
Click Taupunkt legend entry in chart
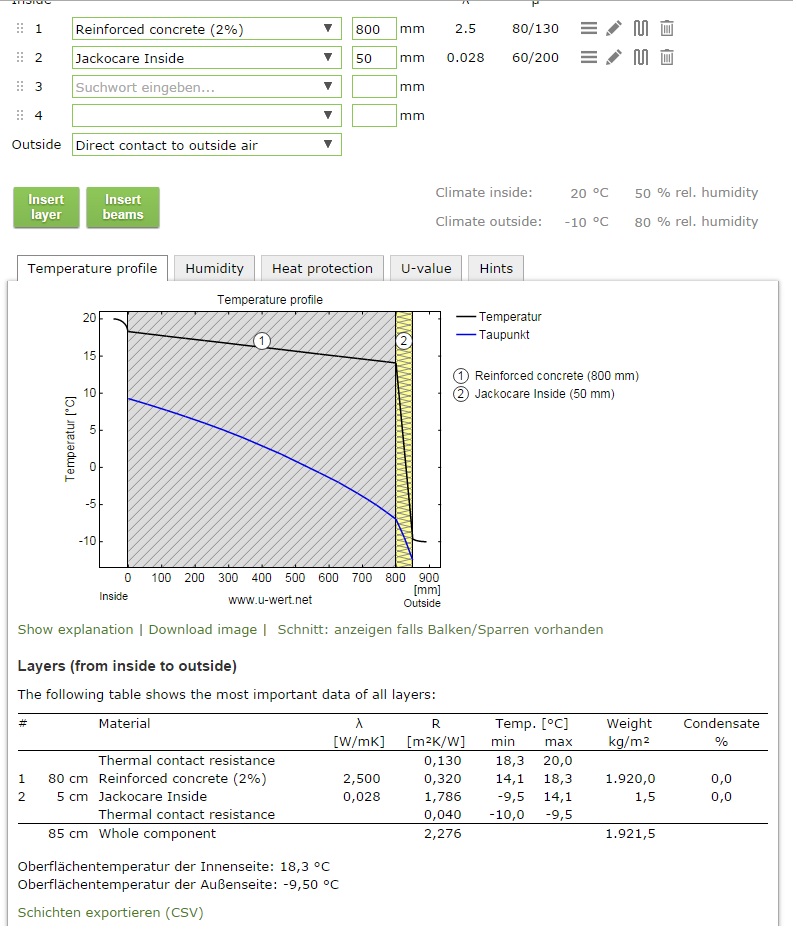pyautogui.click(x=493, y=335)
